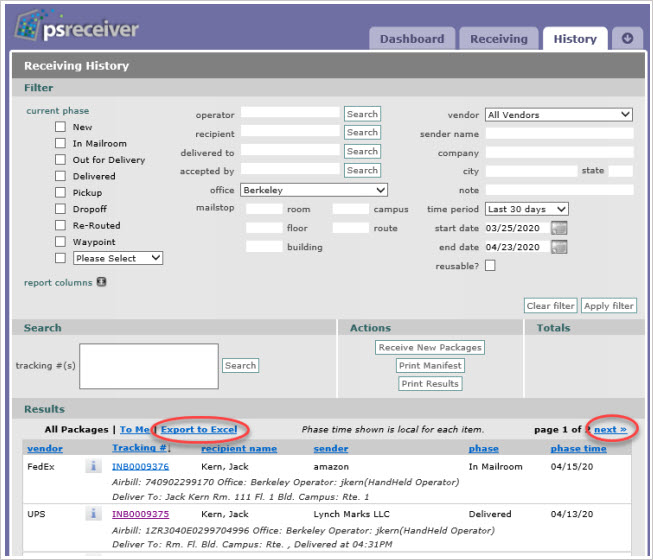Click the tracking #(s) text area
This screenshot has height=560, width=653.
[x=149, y=366]
